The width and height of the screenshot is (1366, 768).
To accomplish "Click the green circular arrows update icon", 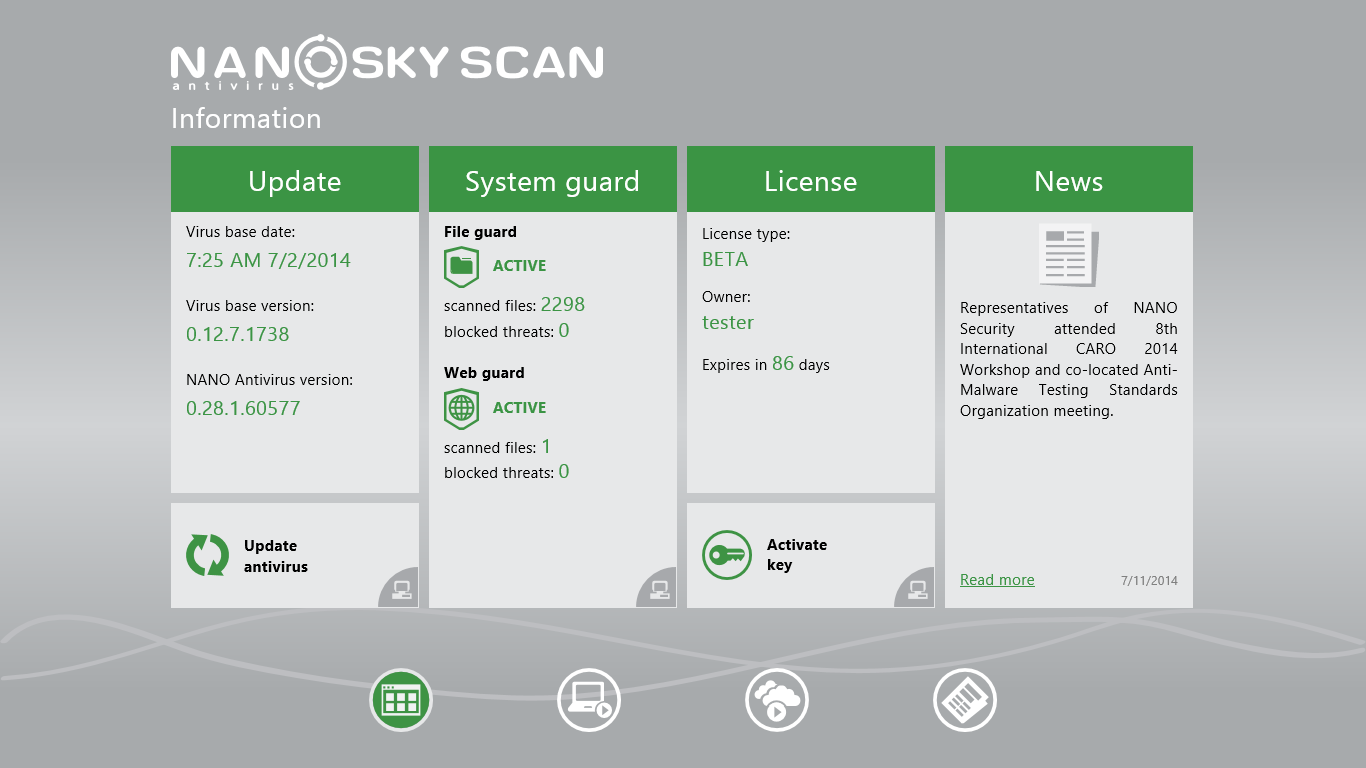I will 207,555.
